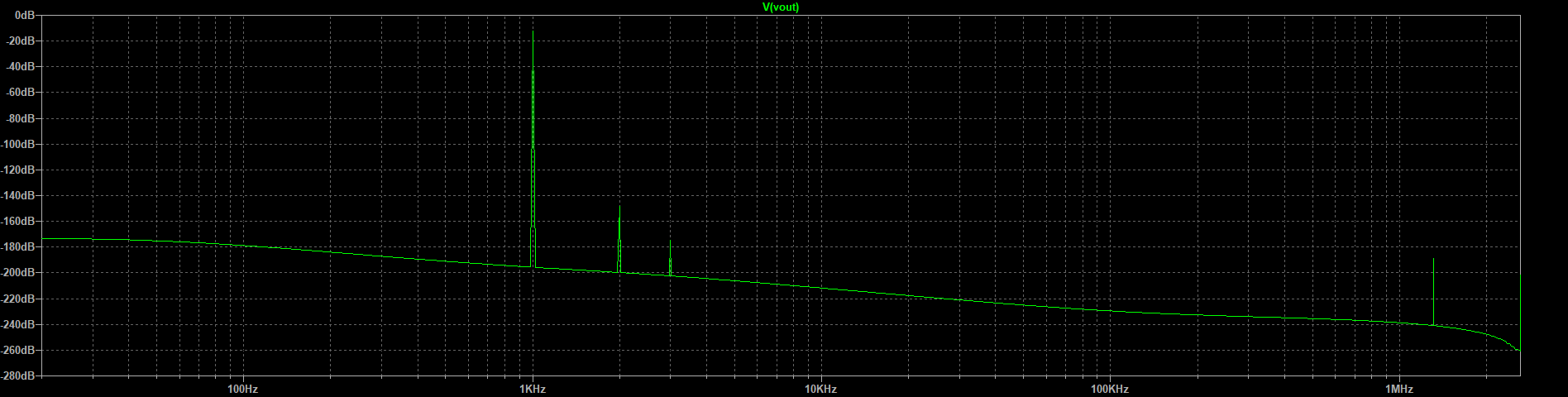Click the gray spike above 1MHz

(1433, 291)
